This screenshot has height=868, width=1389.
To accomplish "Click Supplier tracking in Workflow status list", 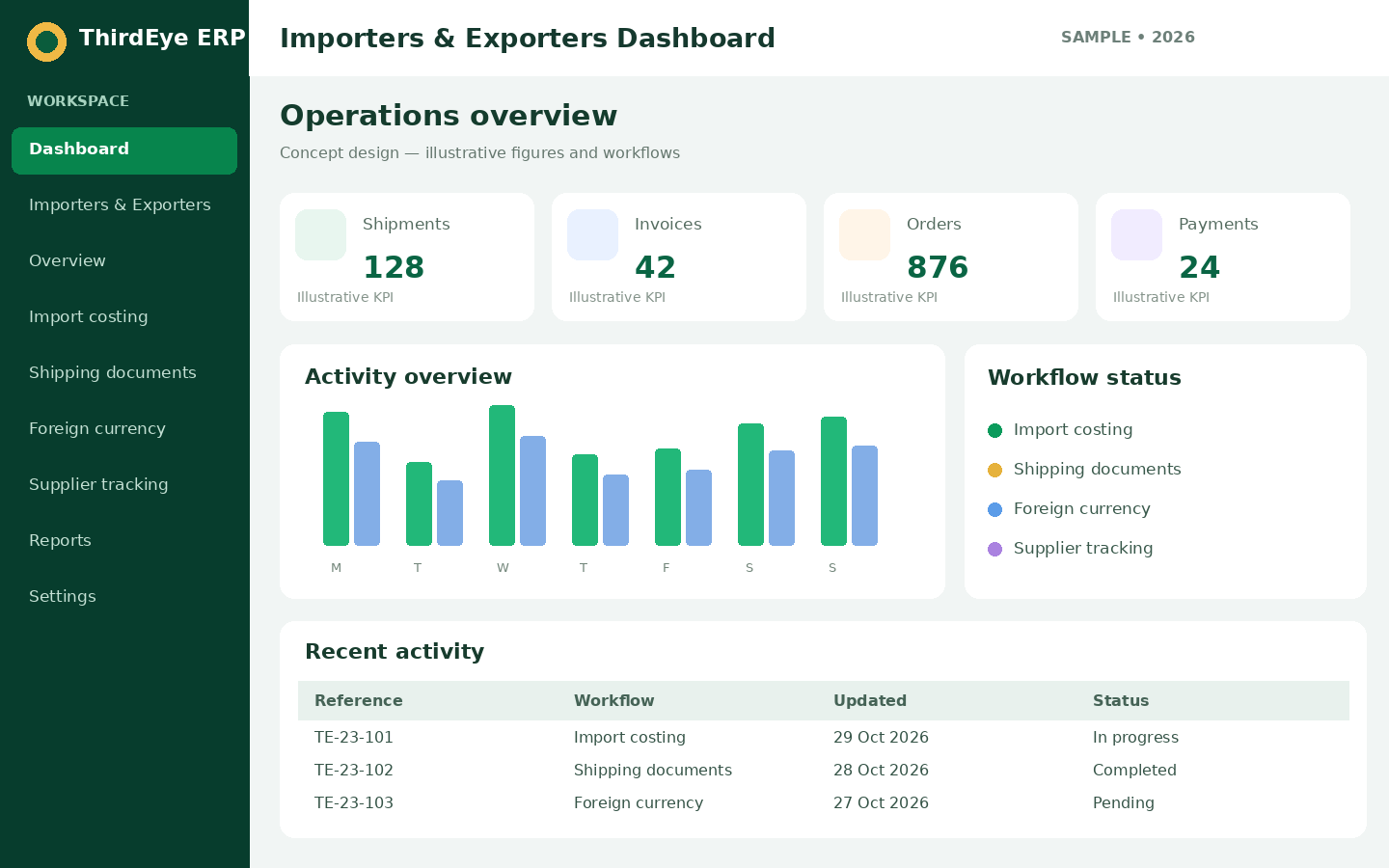I will click(x=1083, y=549).
